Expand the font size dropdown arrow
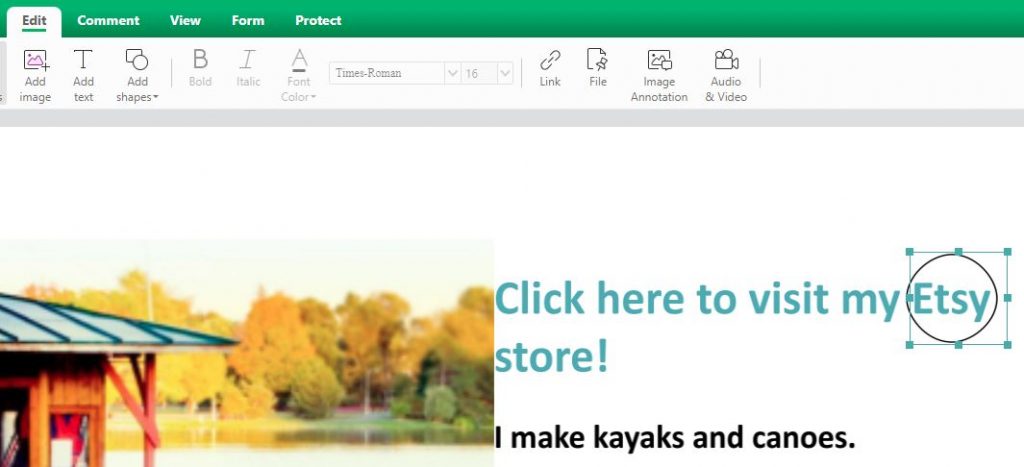The height and width of the screenshot is (467, 1024). pyautogui.click(x=505, y=73)
